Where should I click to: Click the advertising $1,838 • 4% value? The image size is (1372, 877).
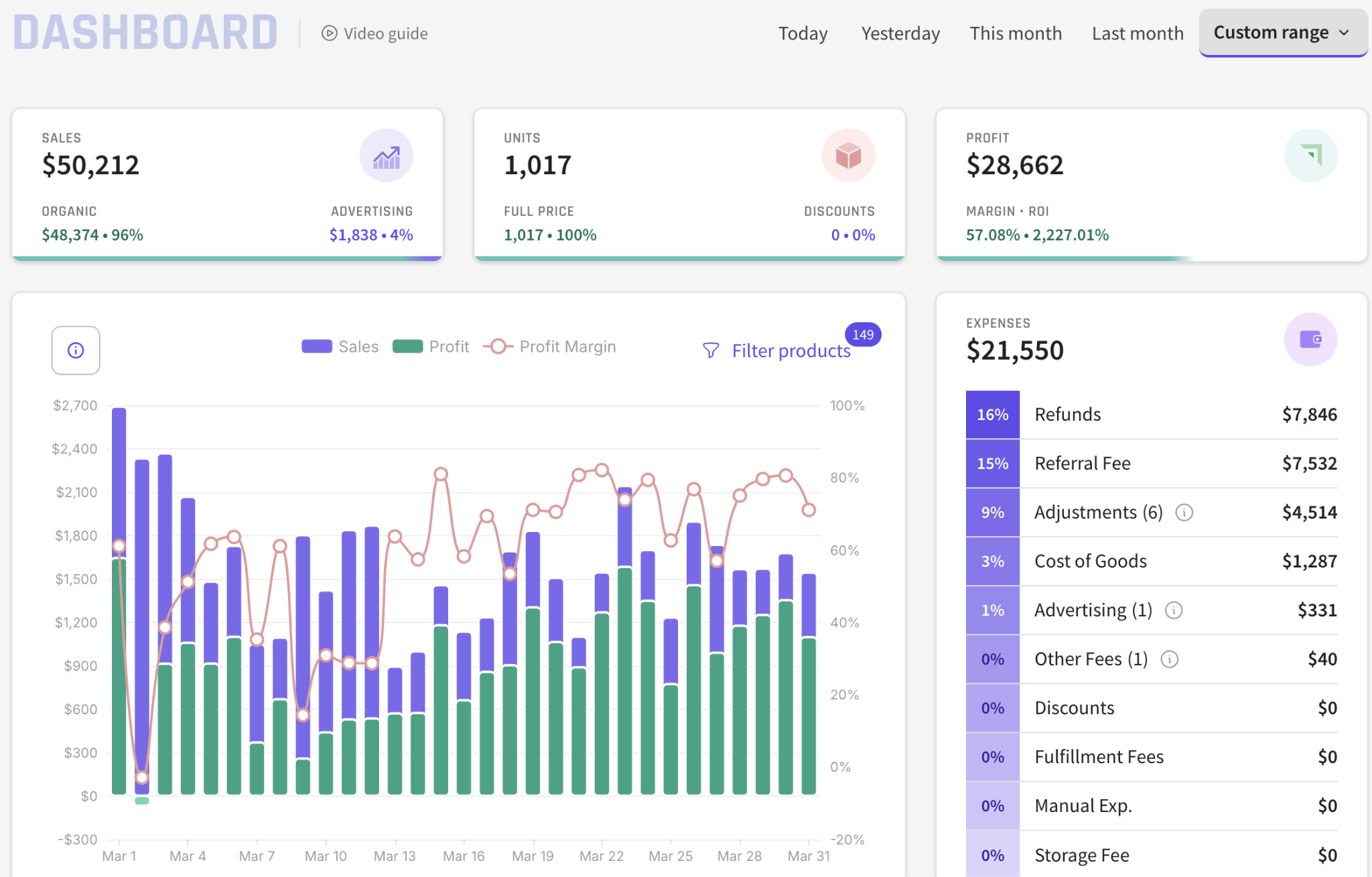pyautogui.click(x=371, y=235)
